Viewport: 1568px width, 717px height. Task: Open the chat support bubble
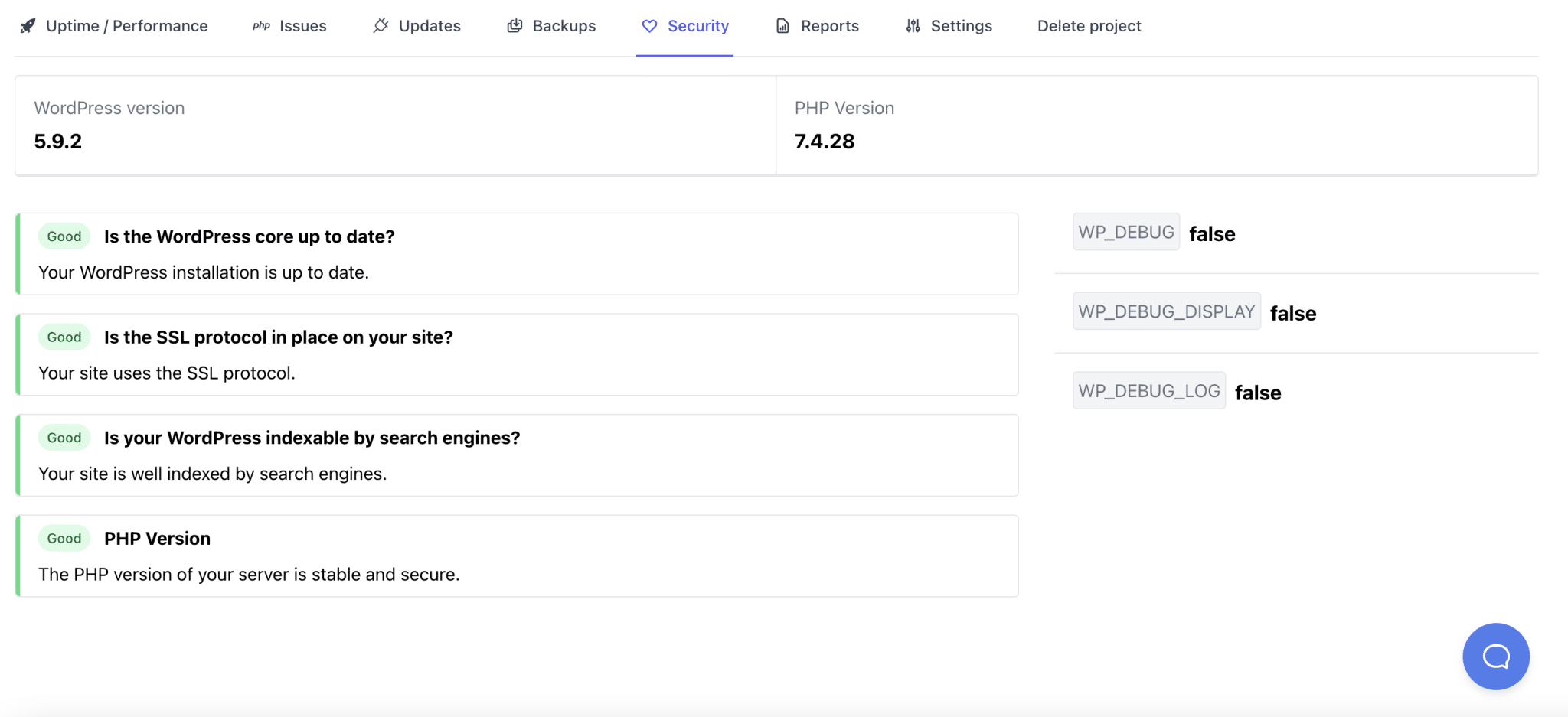click(1495, 656)
